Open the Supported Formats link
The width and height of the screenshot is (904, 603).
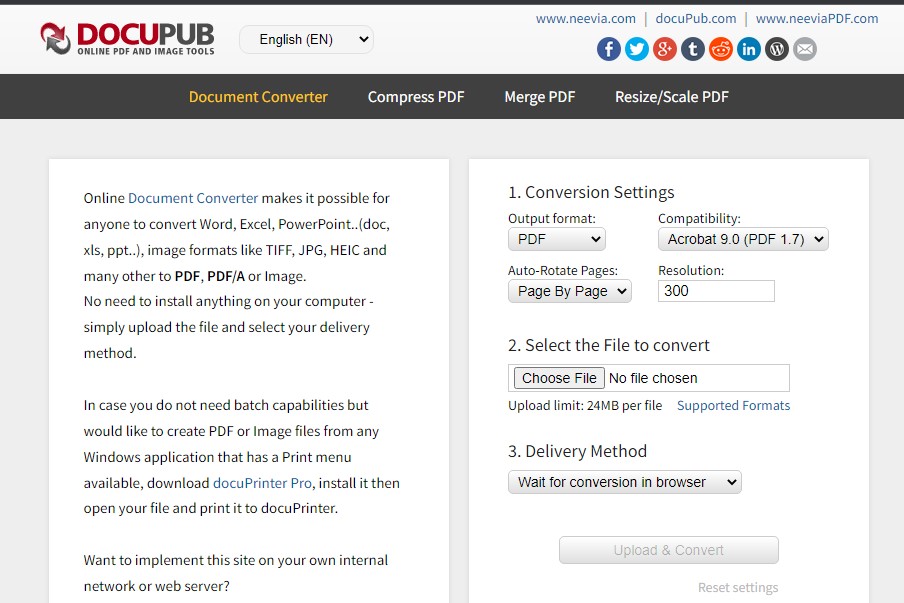pyautogui.click(x=733, y=405)
